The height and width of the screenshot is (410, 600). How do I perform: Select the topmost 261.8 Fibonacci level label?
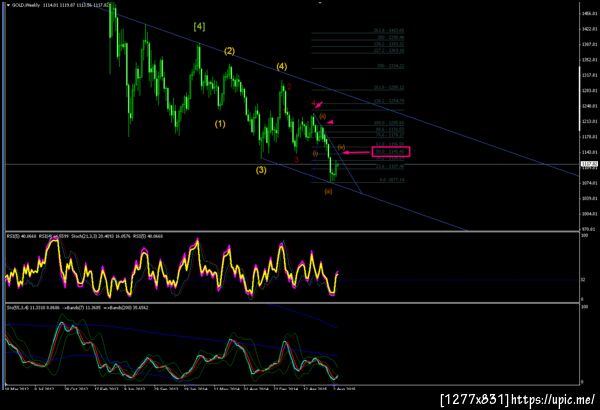[389, 30]
